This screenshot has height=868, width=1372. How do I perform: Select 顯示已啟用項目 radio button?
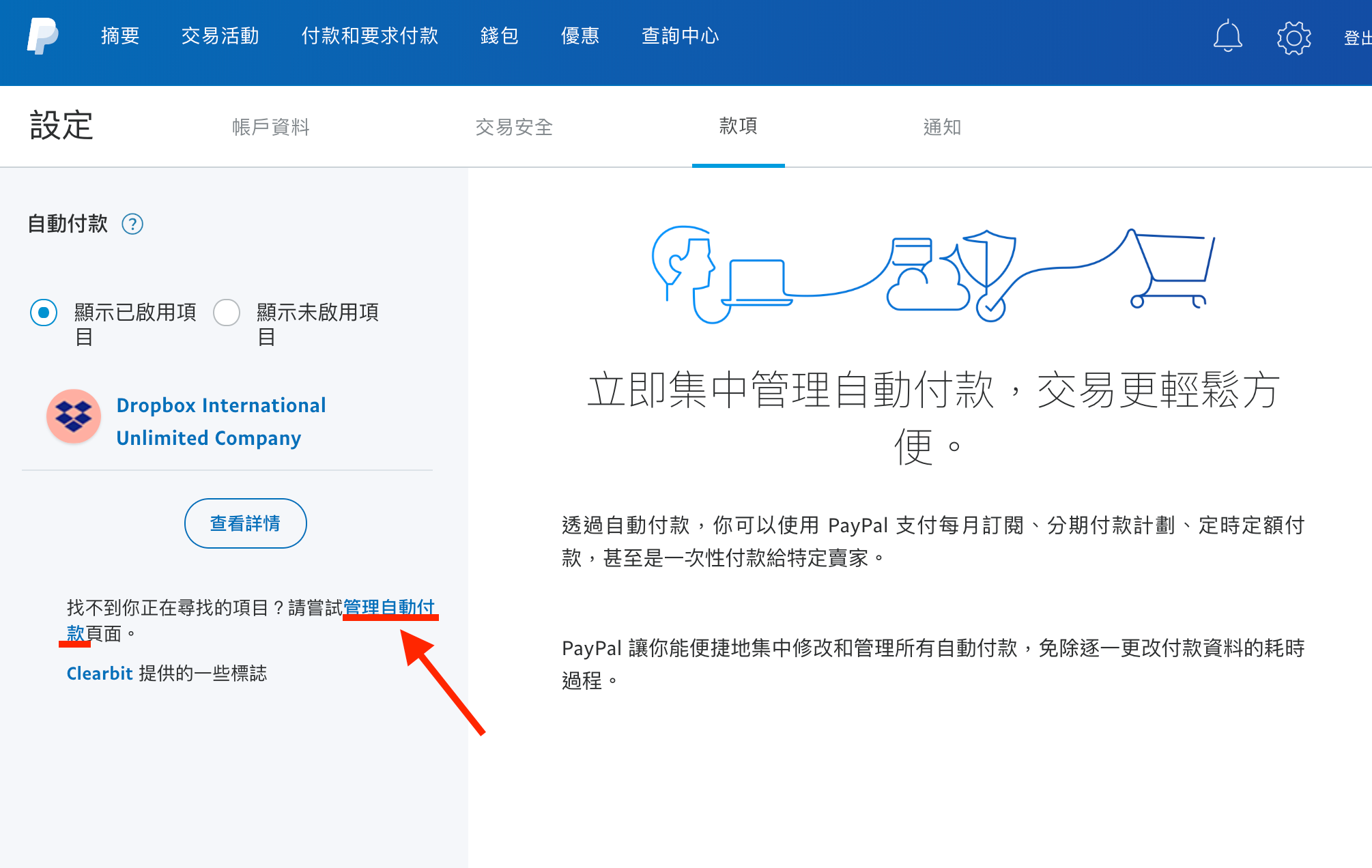click(44, 313)
